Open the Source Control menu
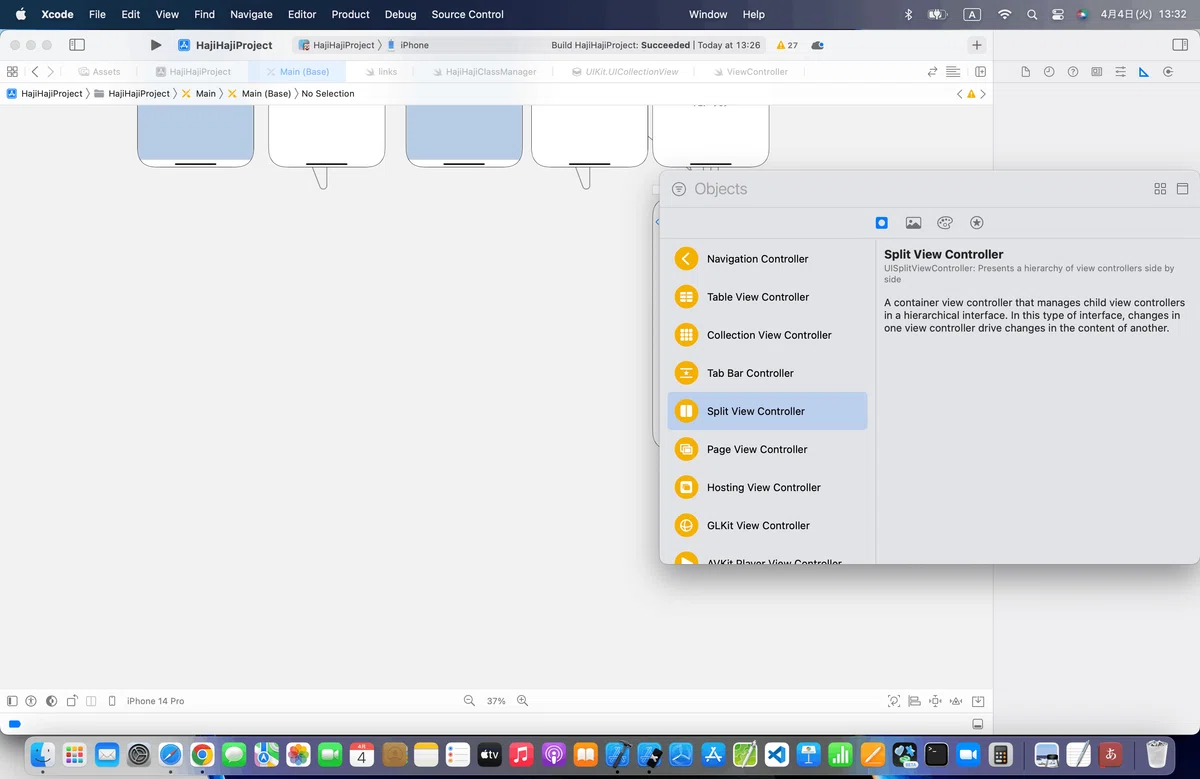Viewport: 1200px width, 779px height. tap(467, 14)
